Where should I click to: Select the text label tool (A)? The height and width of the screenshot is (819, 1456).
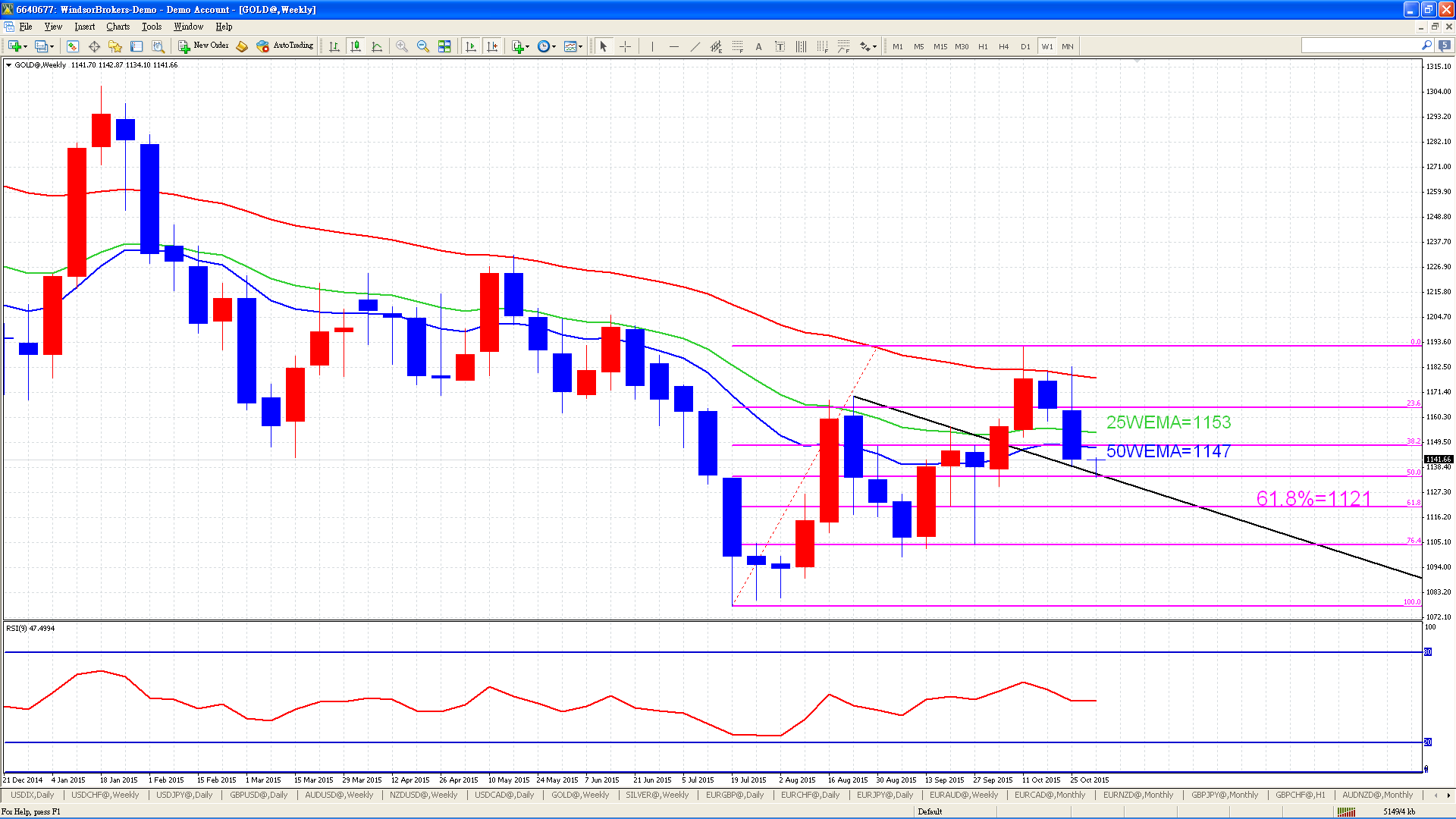pos(758,46)
